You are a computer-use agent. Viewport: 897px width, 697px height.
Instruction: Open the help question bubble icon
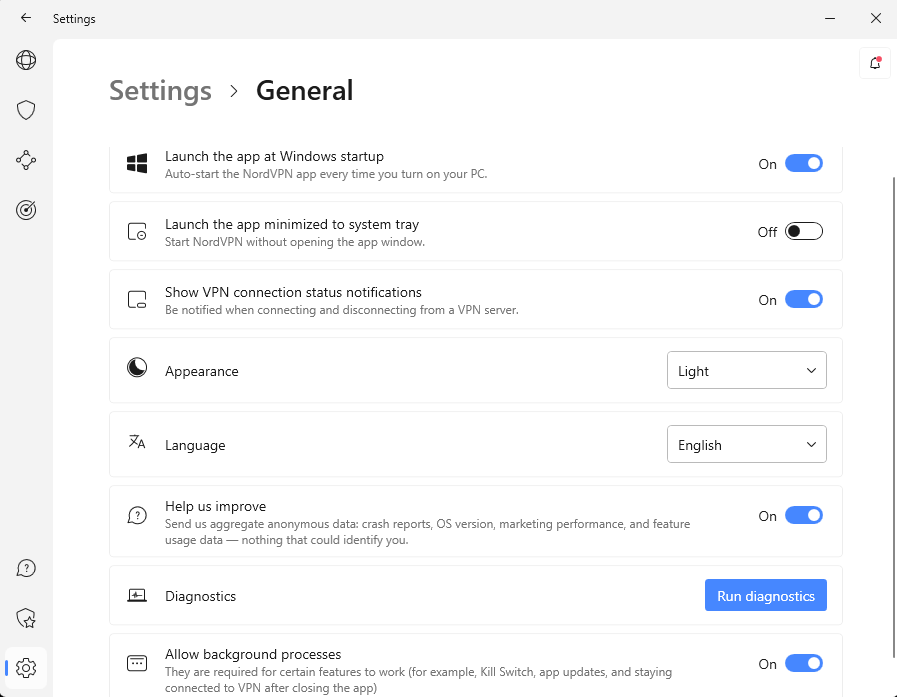coord(26,569)
